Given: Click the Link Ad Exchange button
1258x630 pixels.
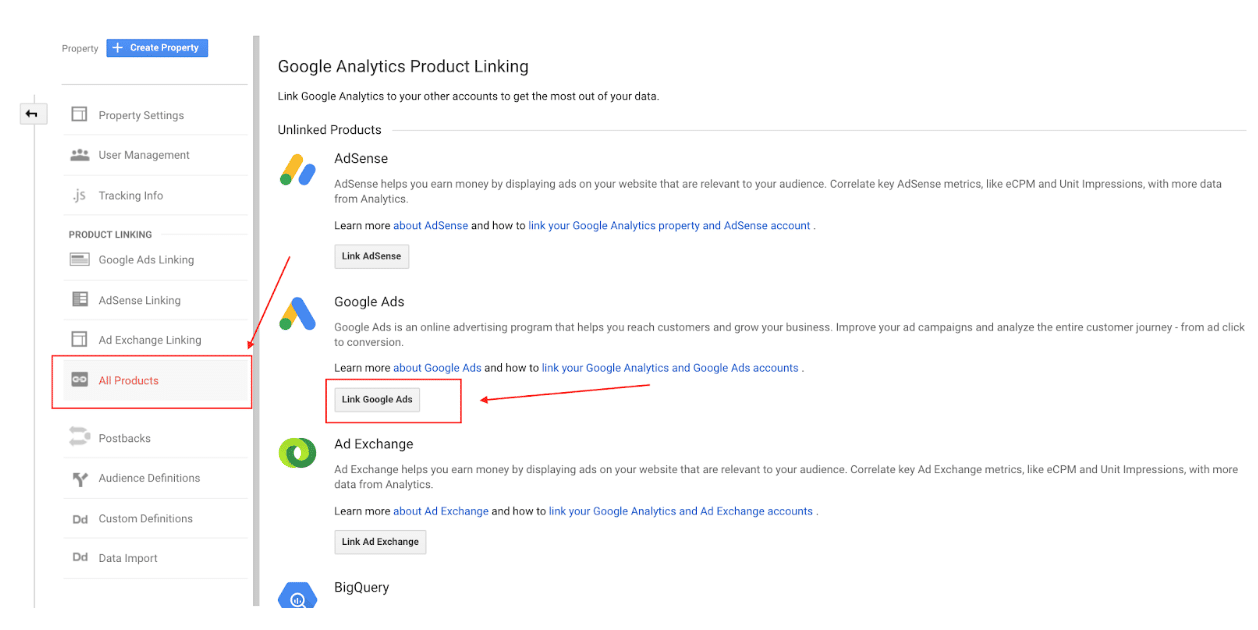Looking at the screenshot, I should (x=380, y=542).
